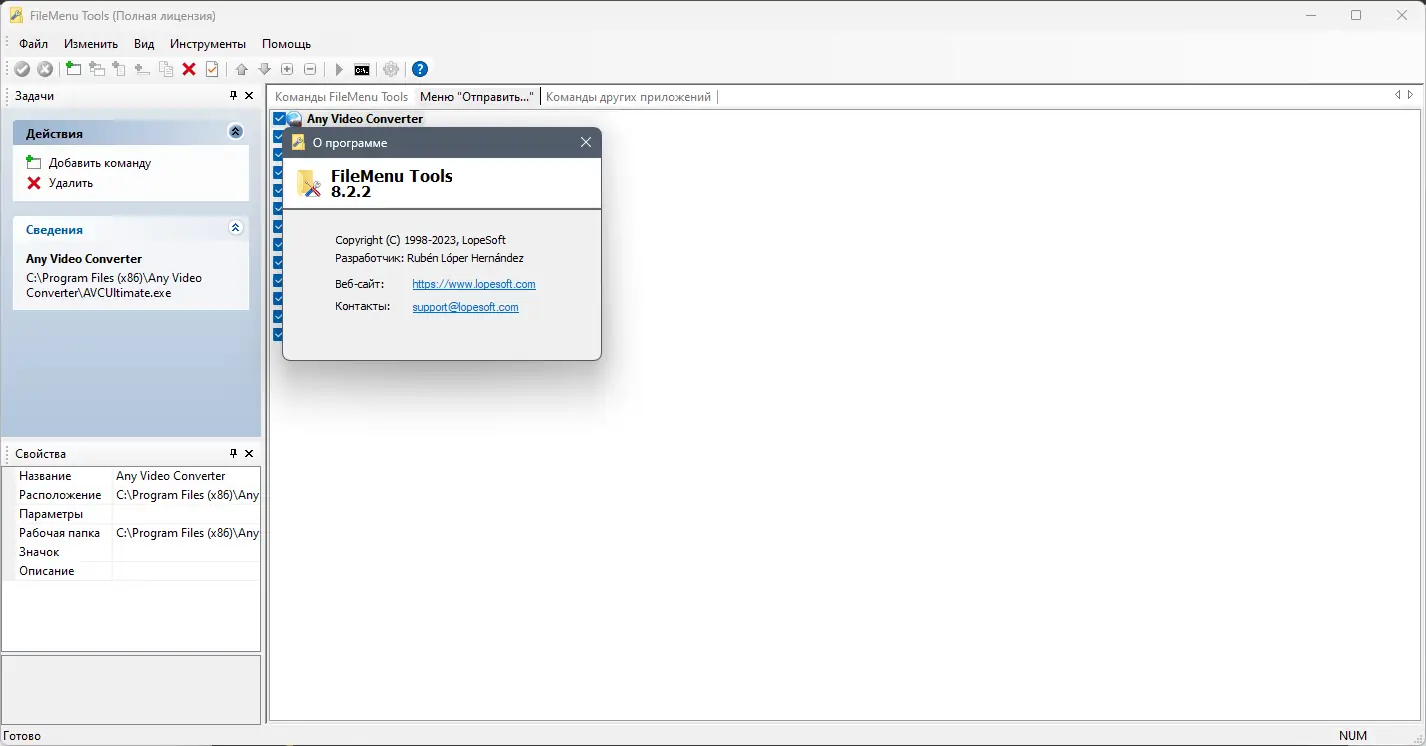Click the FileMenu Tools 8.2.2 heading text

(392, 184)
